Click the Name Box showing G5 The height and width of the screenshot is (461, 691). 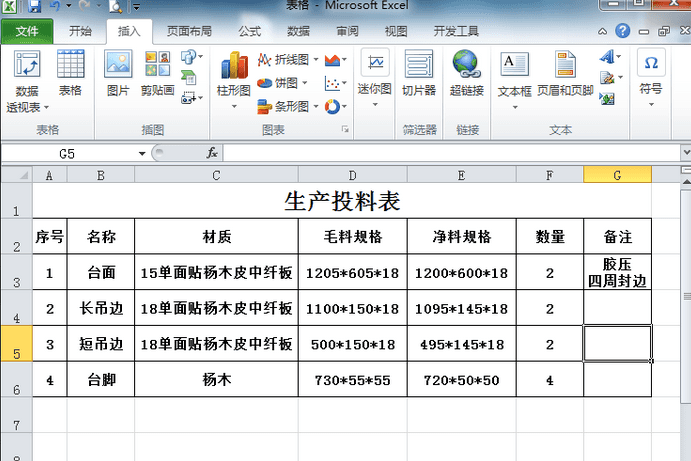pos(69,153)
